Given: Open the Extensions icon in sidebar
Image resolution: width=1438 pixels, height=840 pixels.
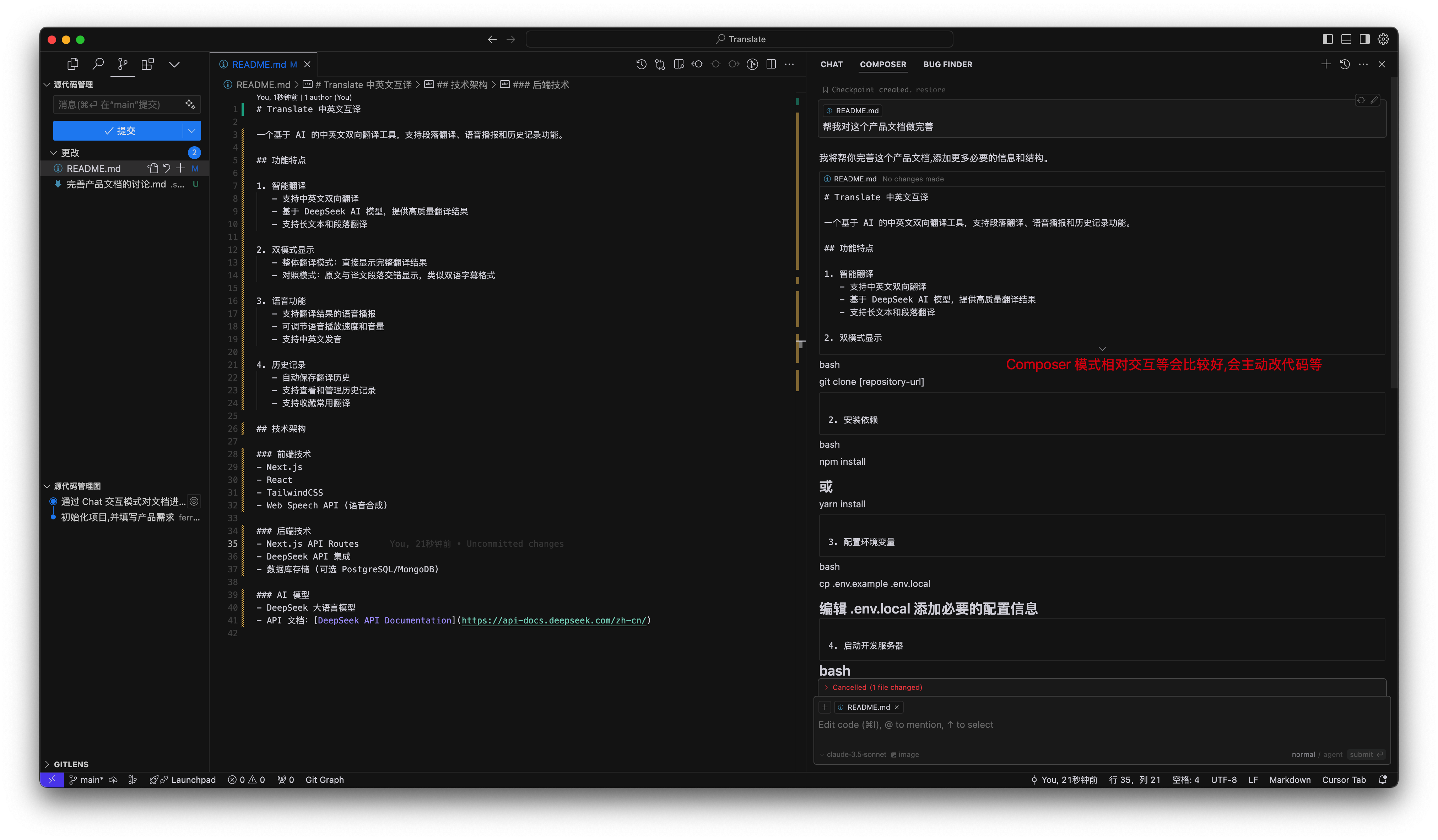Looking at the screenshot, I should 148,64.
